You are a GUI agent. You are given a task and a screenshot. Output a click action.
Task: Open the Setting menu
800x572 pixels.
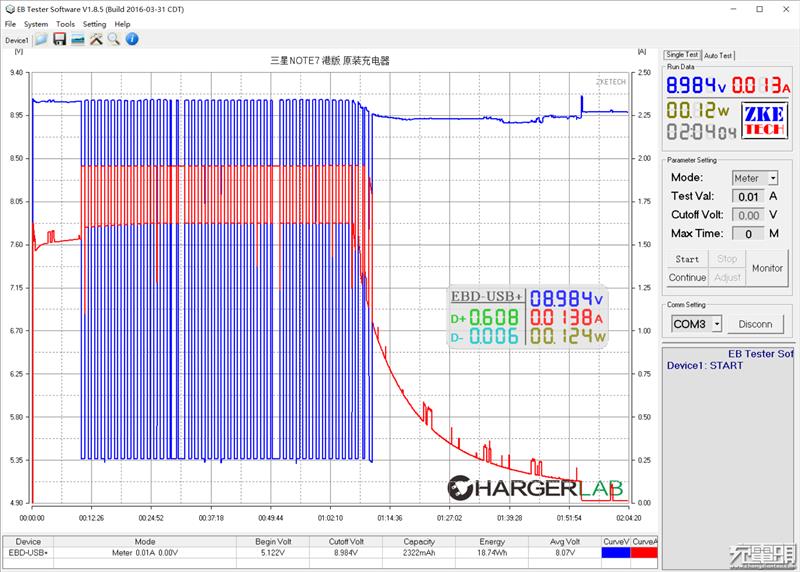point(94,24)
